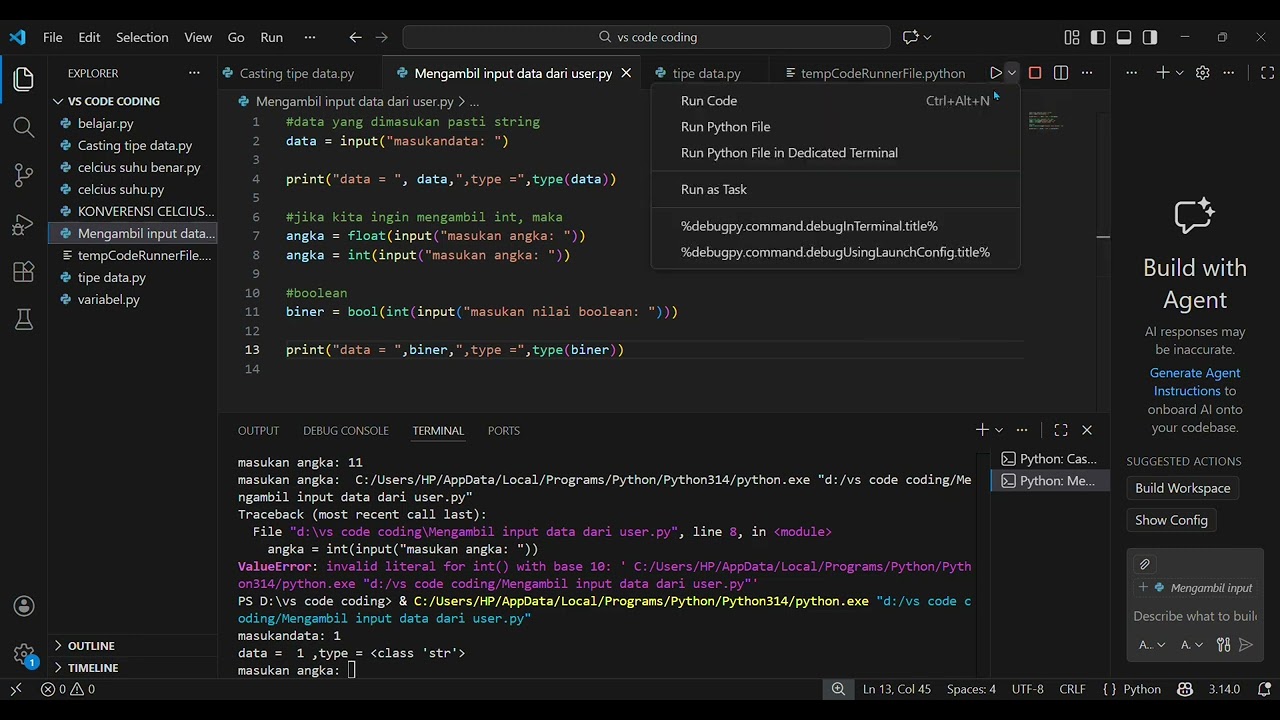The height and width of the screenshot is (720, 1280).
Task: Click the paperclip attach context icon
Action: click(x=1145, y=564)
